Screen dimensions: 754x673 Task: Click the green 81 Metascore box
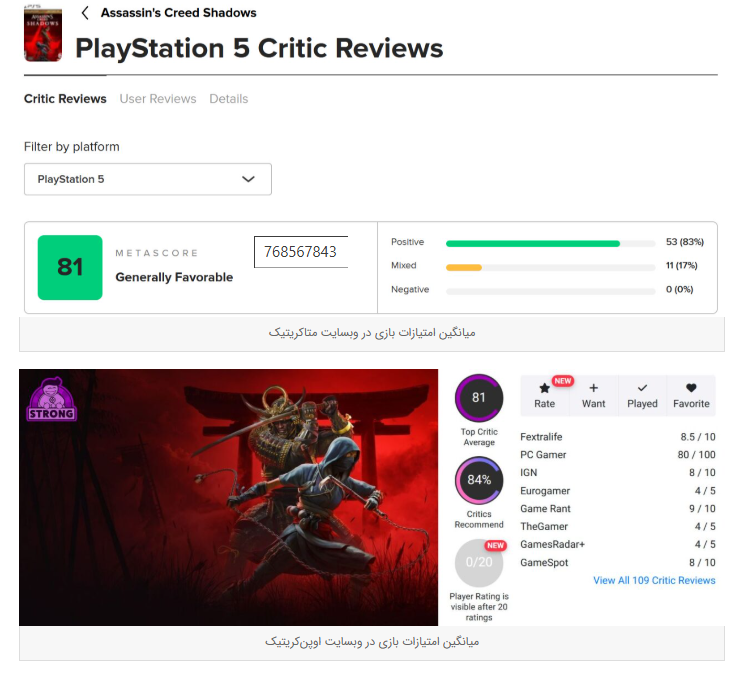pos(70,267)
